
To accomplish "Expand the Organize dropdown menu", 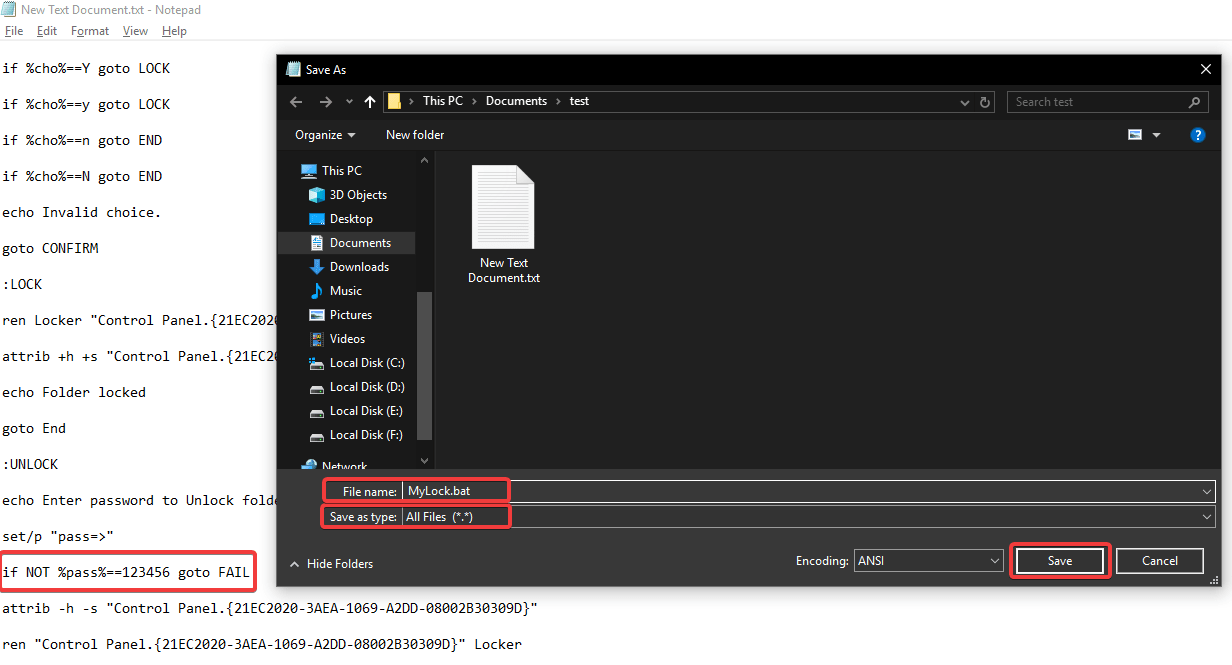I will (x=325, y=135).
